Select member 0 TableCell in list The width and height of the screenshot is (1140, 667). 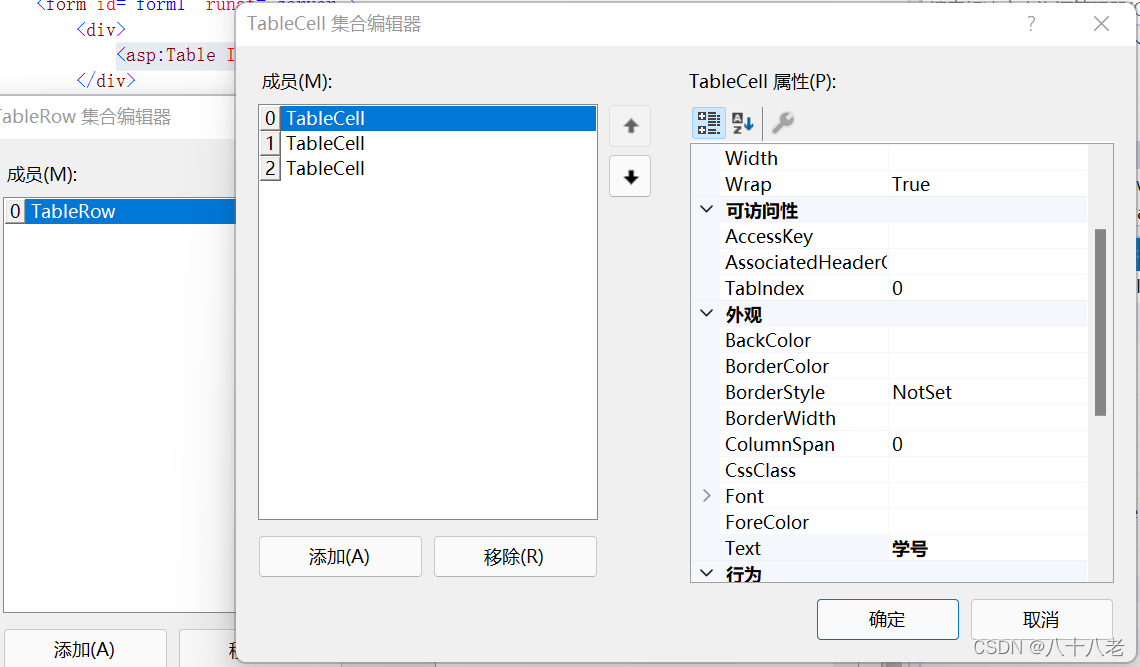coord(428,118)
